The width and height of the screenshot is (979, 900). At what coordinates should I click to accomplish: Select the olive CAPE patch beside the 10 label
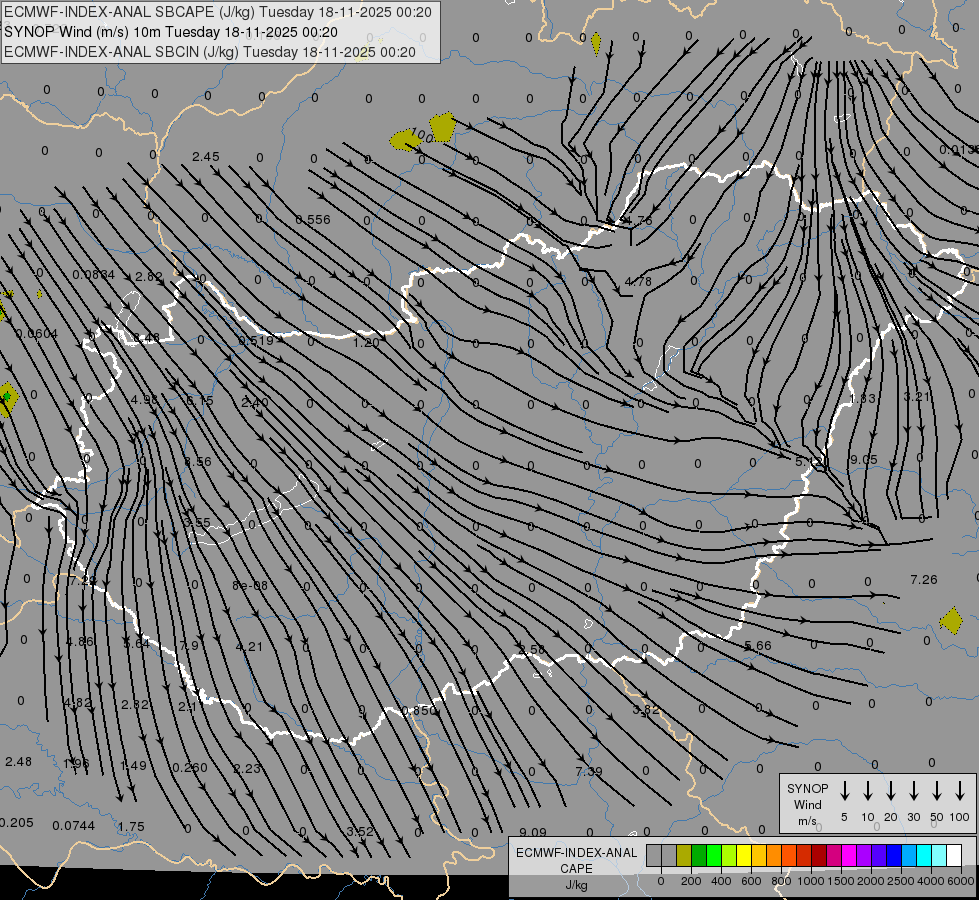(x=441, y=126)
